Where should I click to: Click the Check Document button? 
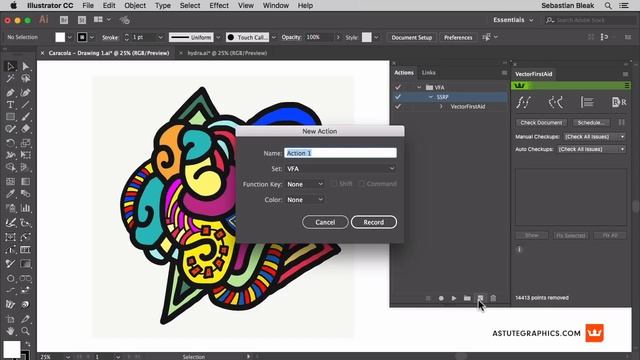pyautogui.click(x=541, y=123)
